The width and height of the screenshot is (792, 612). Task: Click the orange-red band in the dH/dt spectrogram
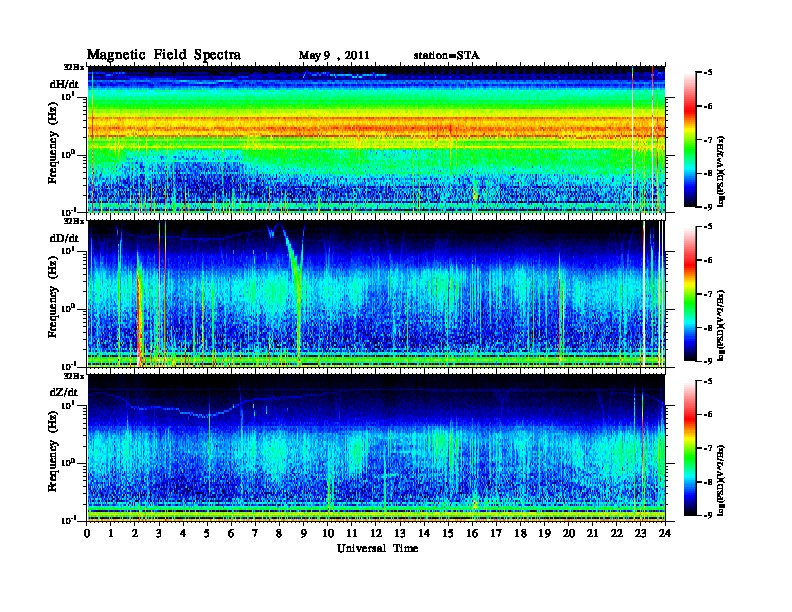(x=376, y=127)
